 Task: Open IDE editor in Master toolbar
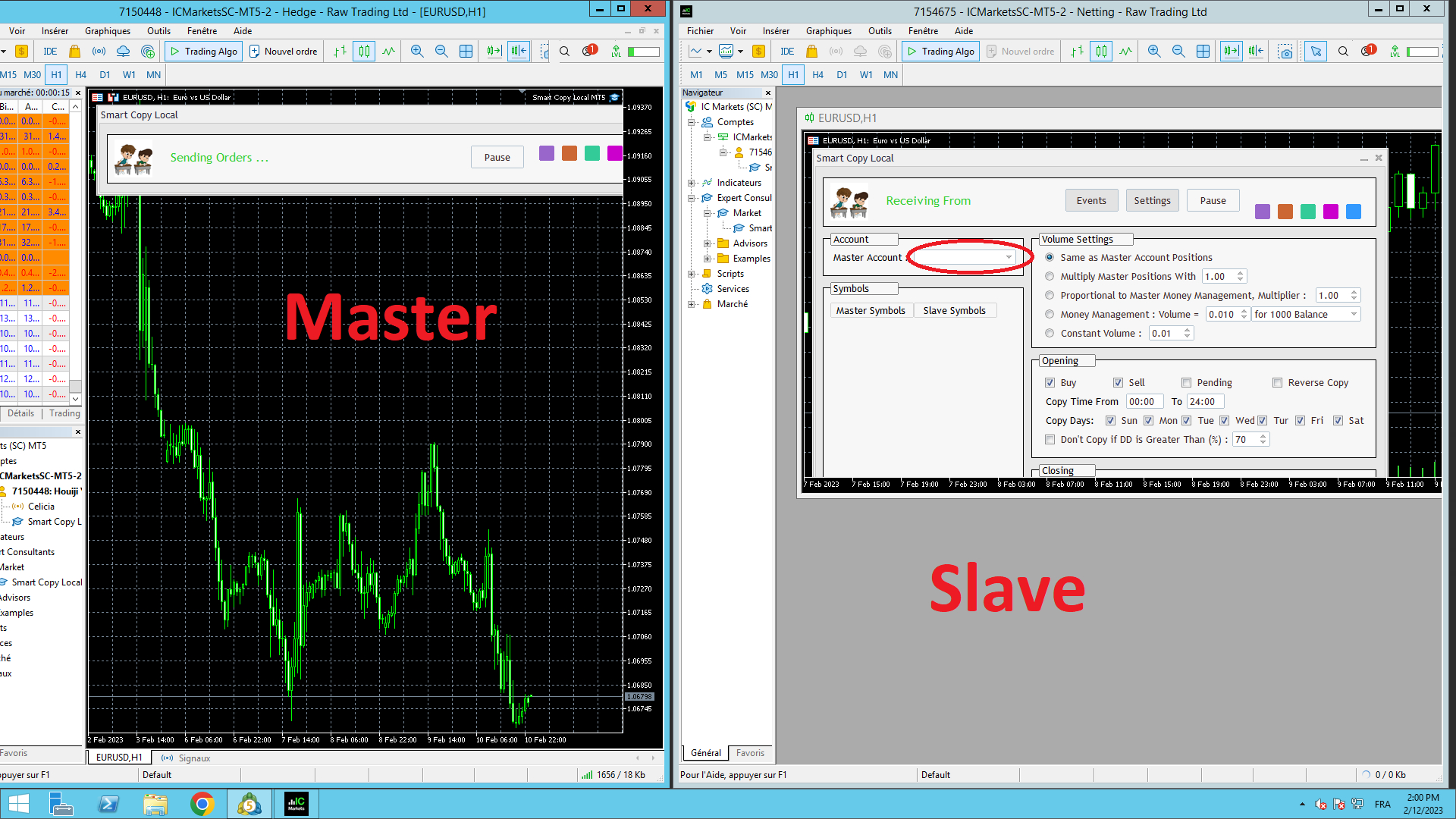click(50, 52)
